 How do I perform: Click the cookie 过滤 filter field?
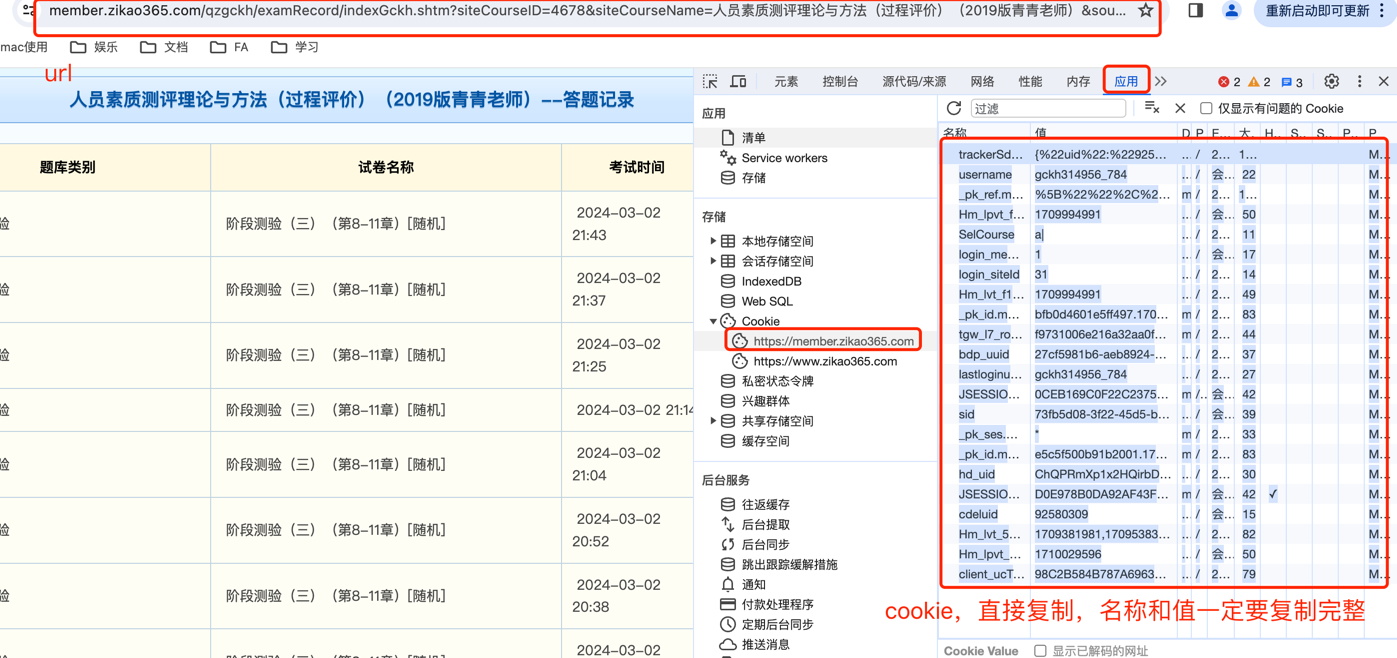[x=1047, y=108]
